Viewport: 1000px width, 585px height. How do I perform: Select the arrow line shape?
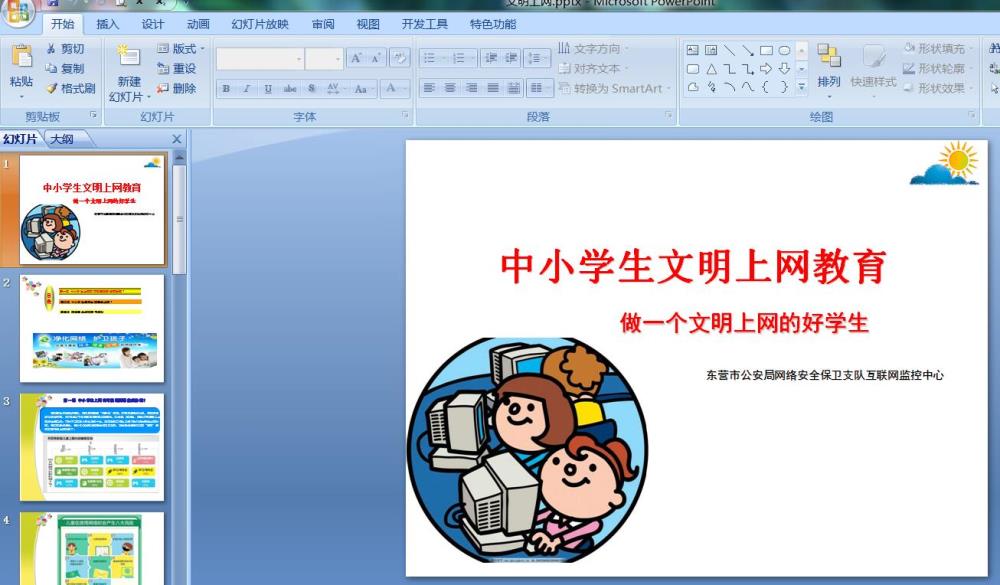pyautogui.click(x=748, y=50)
